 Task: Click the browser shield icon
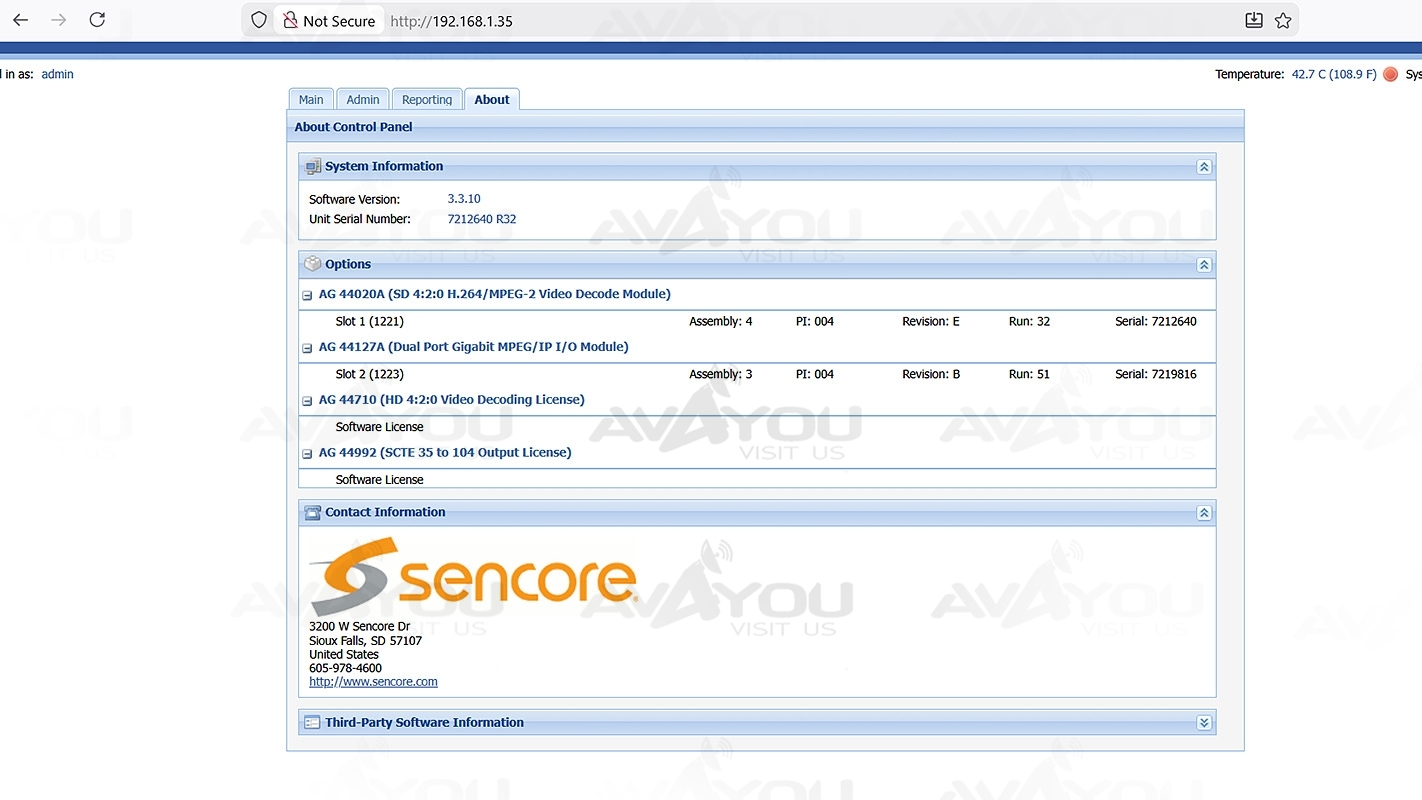[x=259, y=20]
